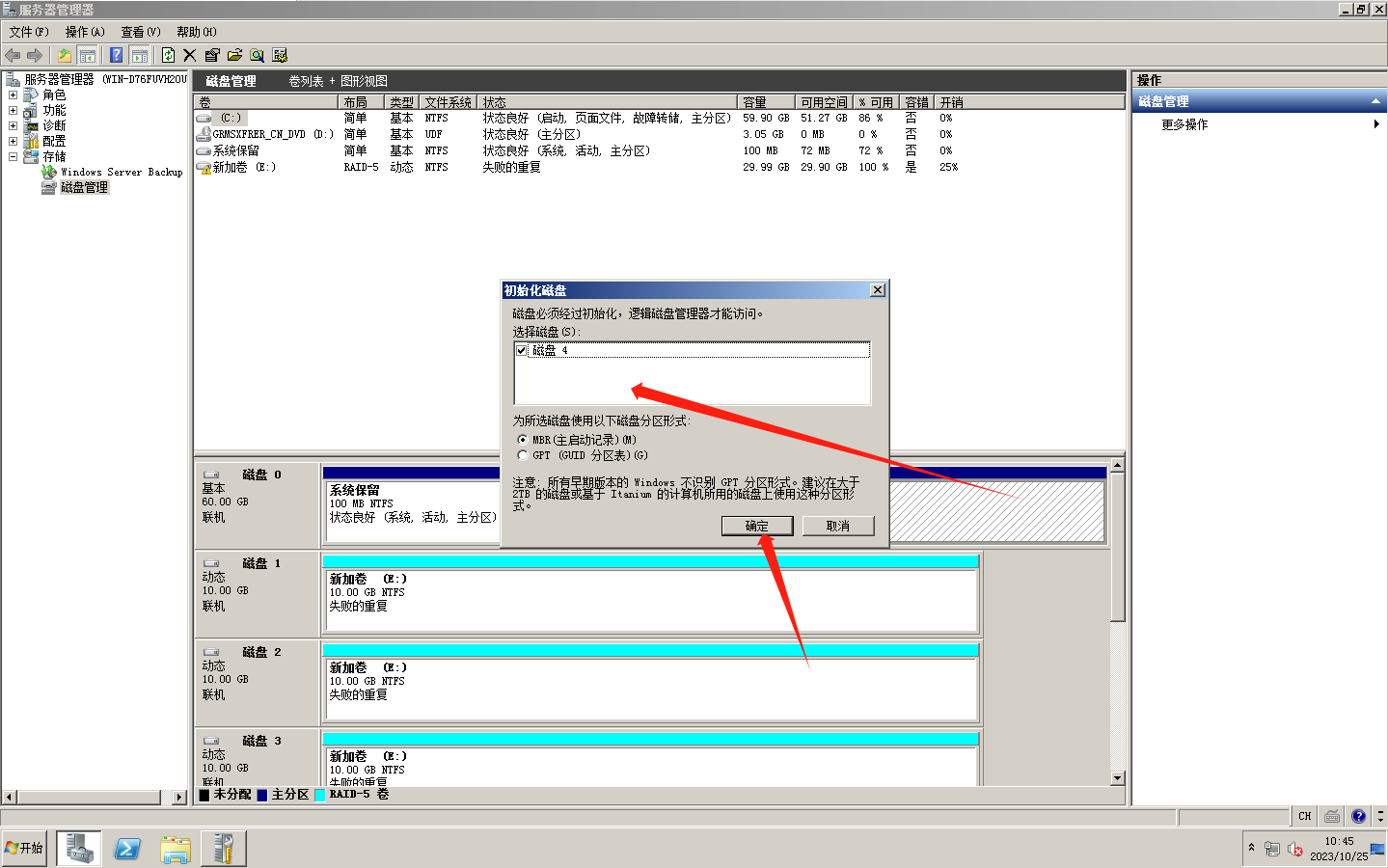Expand the 配置 tree node

coord(13,141)
